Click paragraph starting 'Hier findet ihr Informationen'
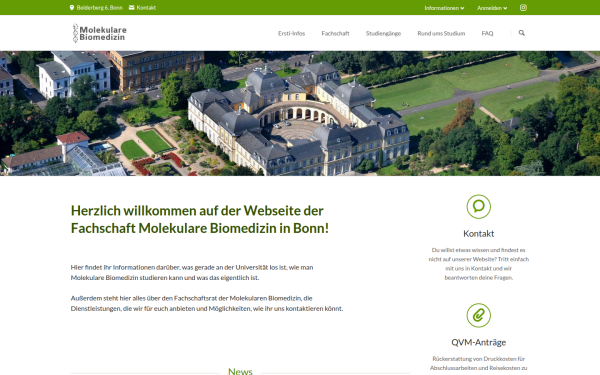This screenshot has height=375, width=600. (192, 272)
